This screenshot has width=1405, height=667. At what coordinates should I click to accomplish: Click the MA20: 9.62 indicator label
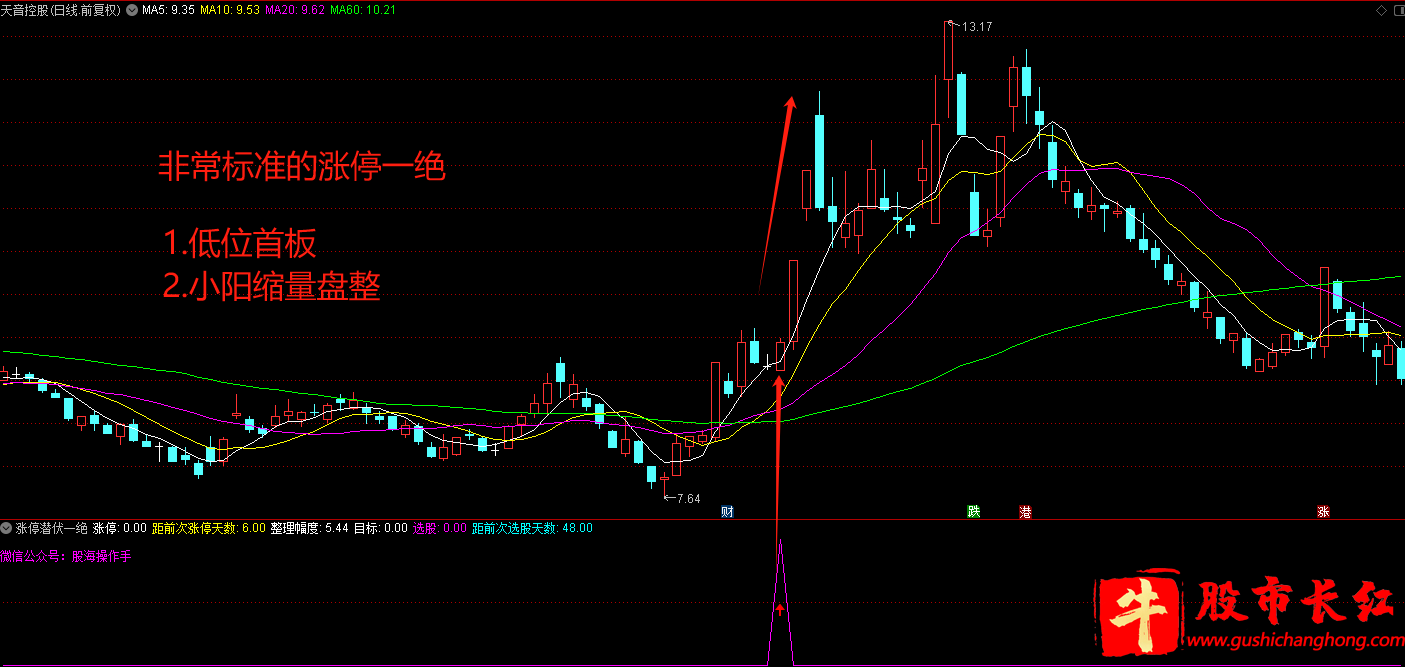[296, 10]
